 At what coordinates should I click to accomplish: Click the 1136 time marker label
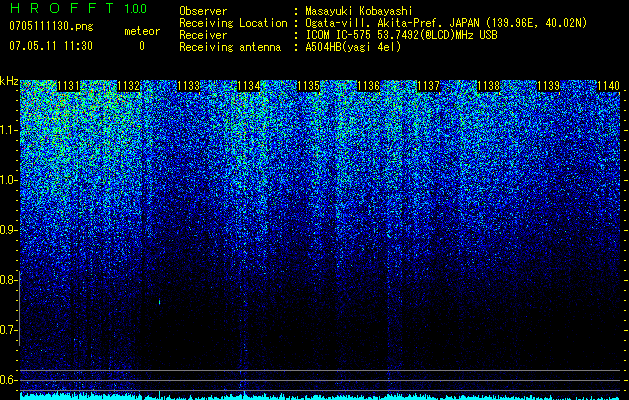click(368, 86)
